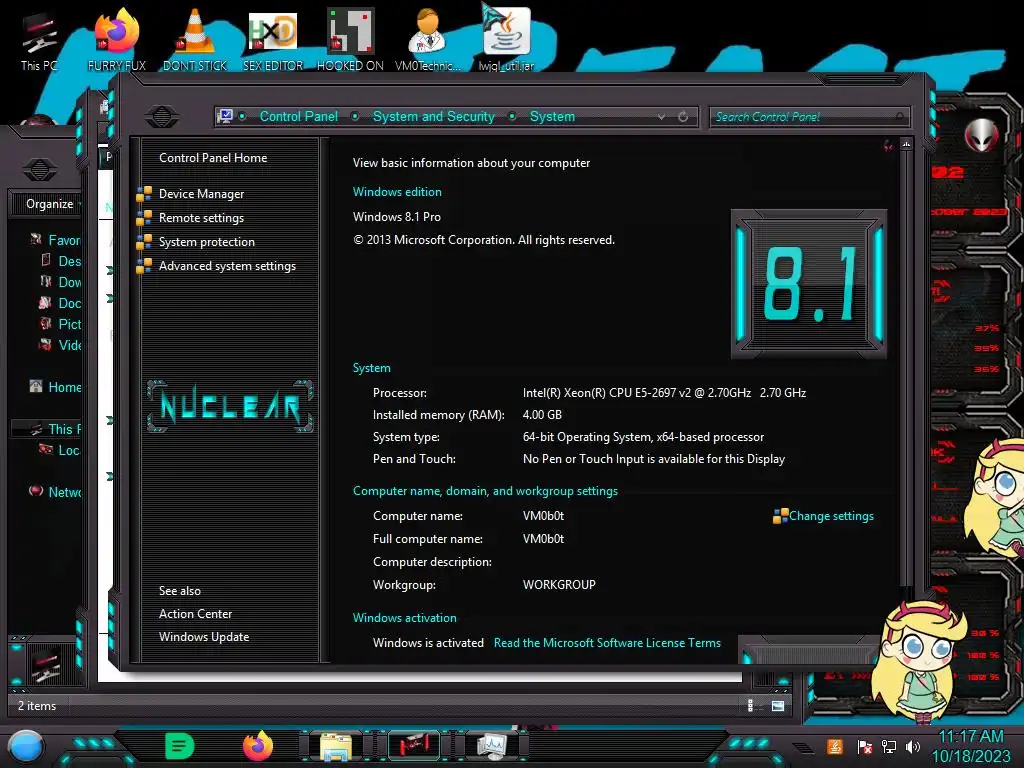Image resolution: width=1024 pixels, height=768 pixels.
Task: Click the Search Control Panel field
Action: [x=808, y=117]
